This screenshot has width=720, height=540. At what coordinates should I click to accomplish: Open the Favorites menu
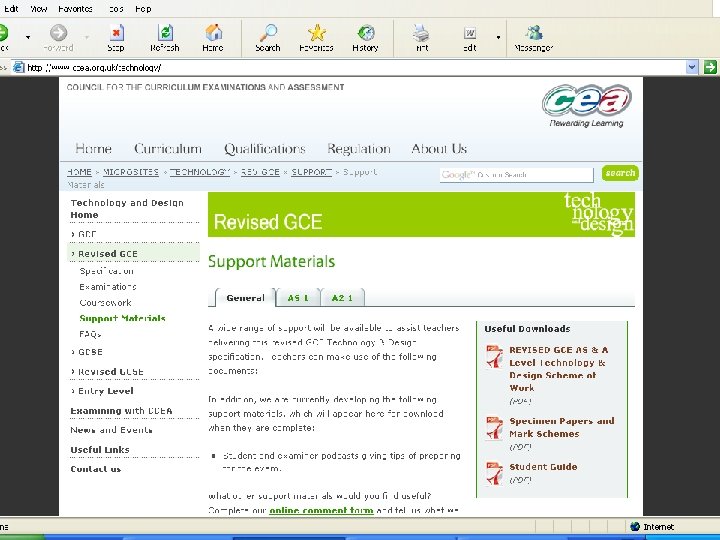click(x=75, y=9)
